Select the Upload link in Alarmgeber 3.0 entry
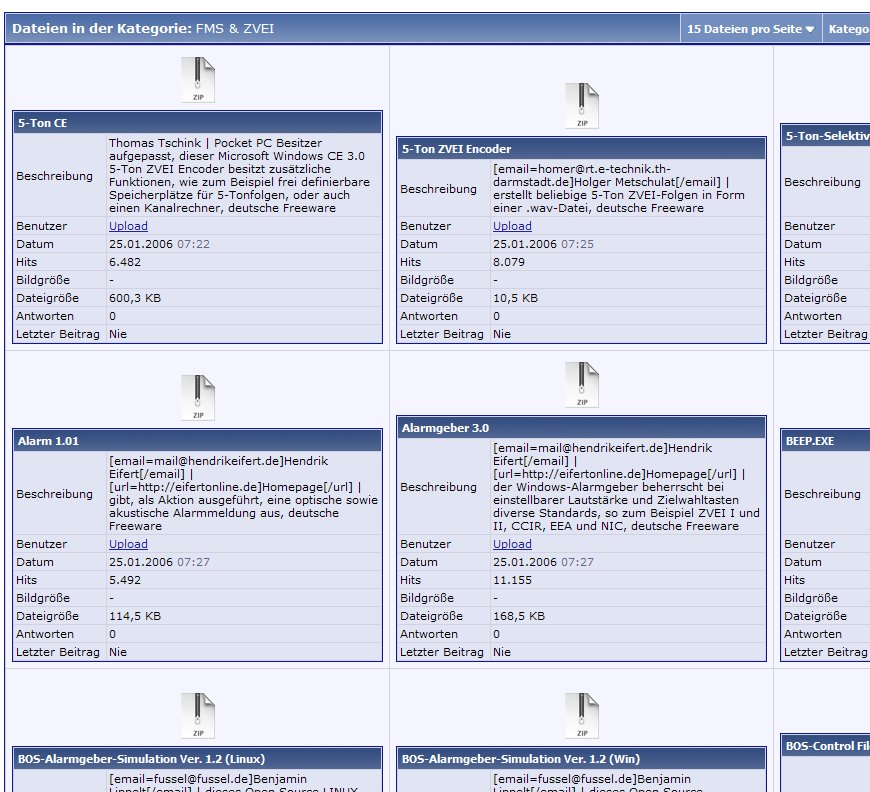Viewport: 870px width, 792px height. click(x=512, y=544)
